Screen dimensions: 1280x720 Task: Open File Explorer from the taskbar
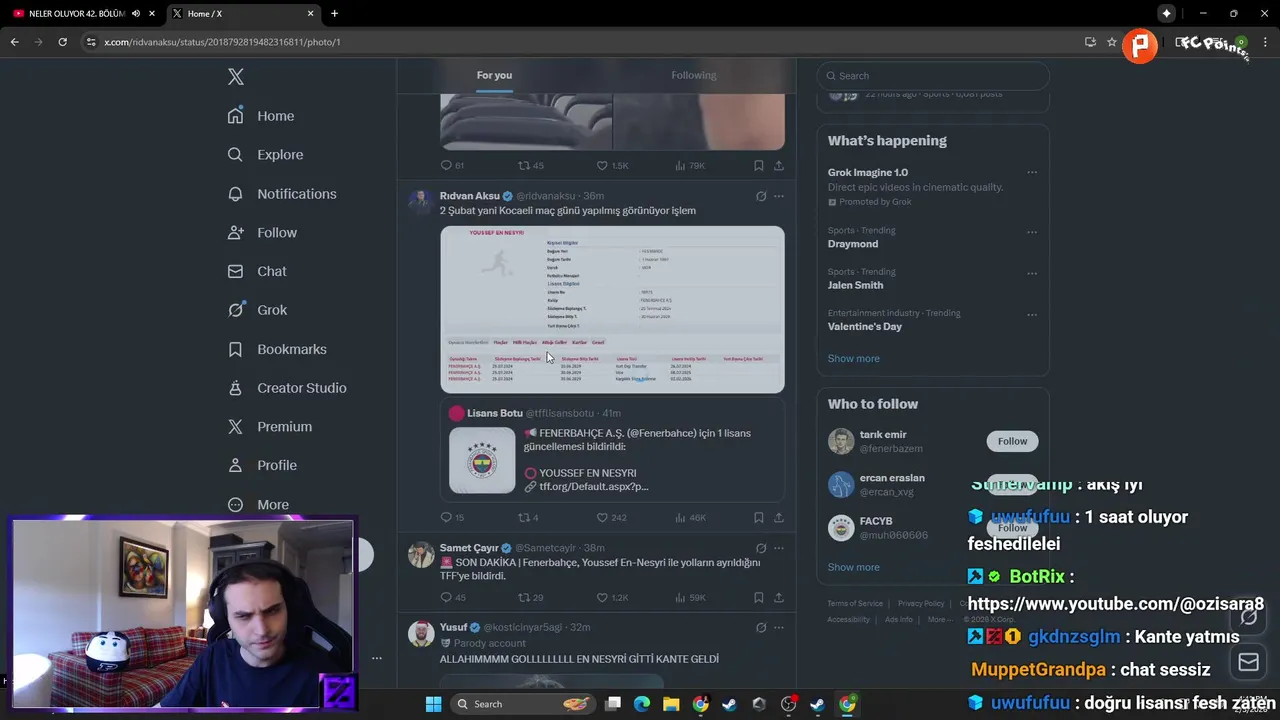coord(671,704)
